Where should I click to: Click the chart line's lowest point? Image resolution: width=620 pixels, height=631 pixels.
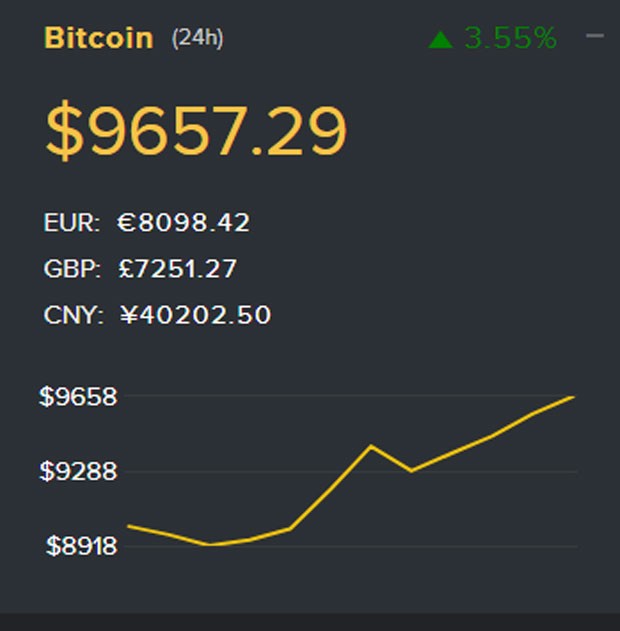pyautogui.click(x=209, y=545)
